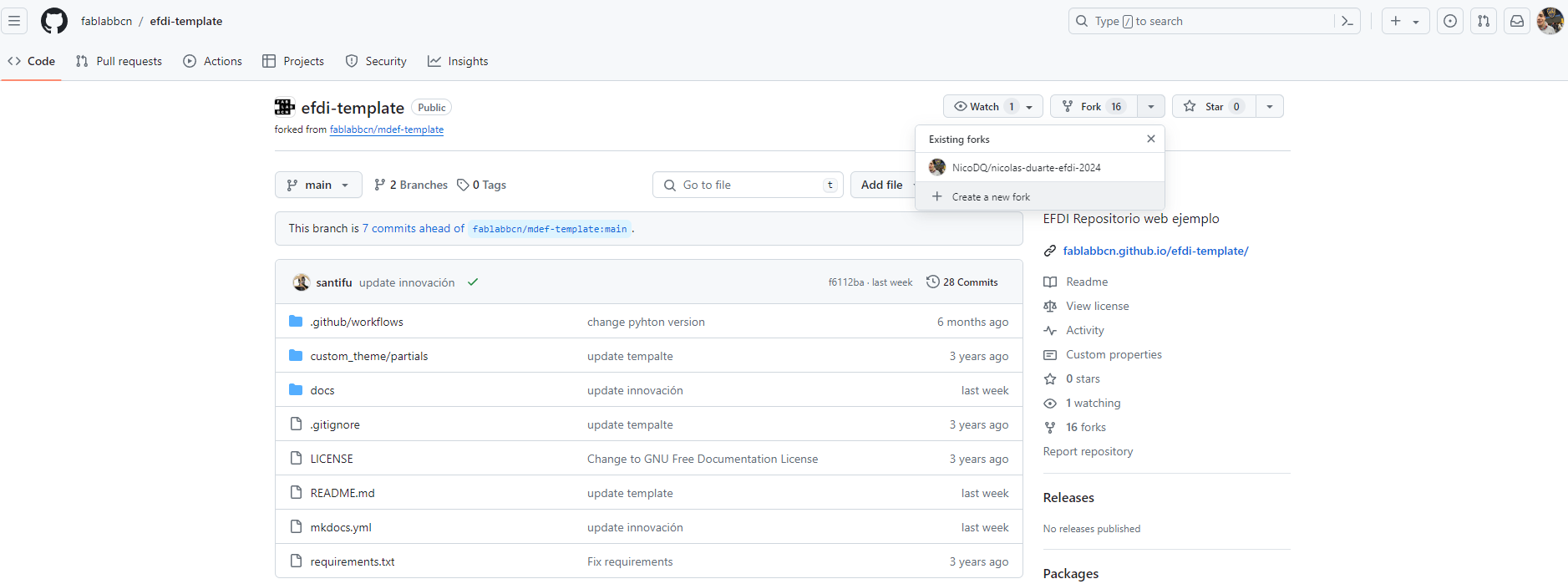Viewport: 1568px width, 584px height.
Task: Open Change to GNU Free Documentation License commit
Action: 703,459
